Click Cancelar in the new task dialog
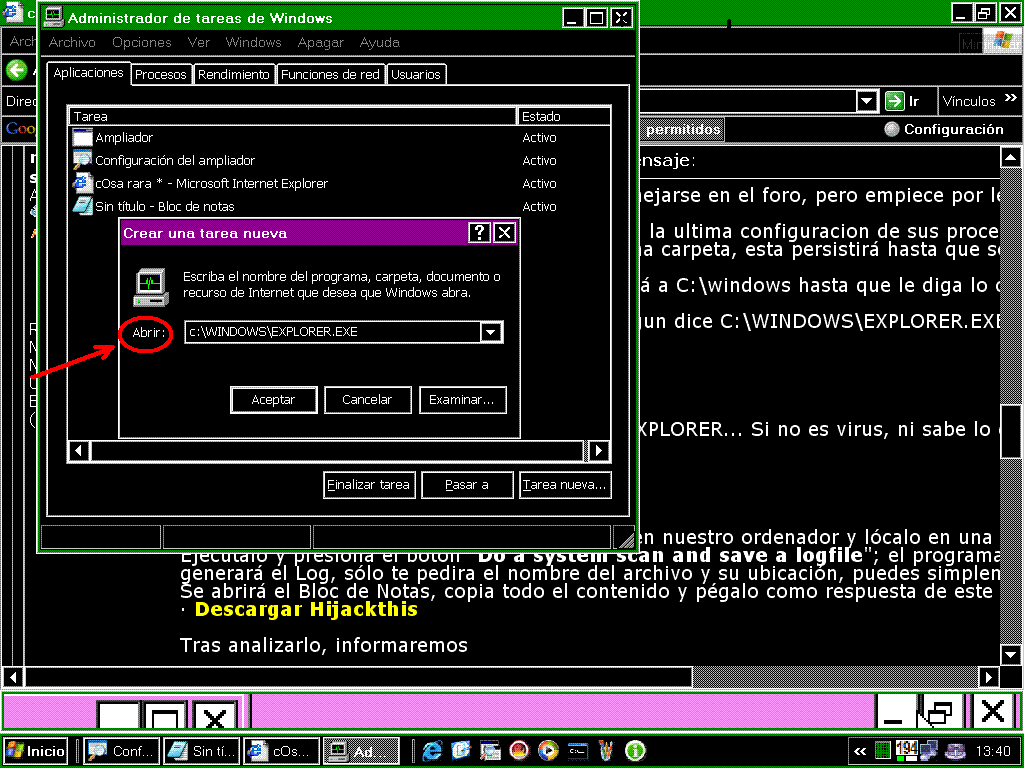The width and height of the screenshot is (1024, 768). pos(367,400)
